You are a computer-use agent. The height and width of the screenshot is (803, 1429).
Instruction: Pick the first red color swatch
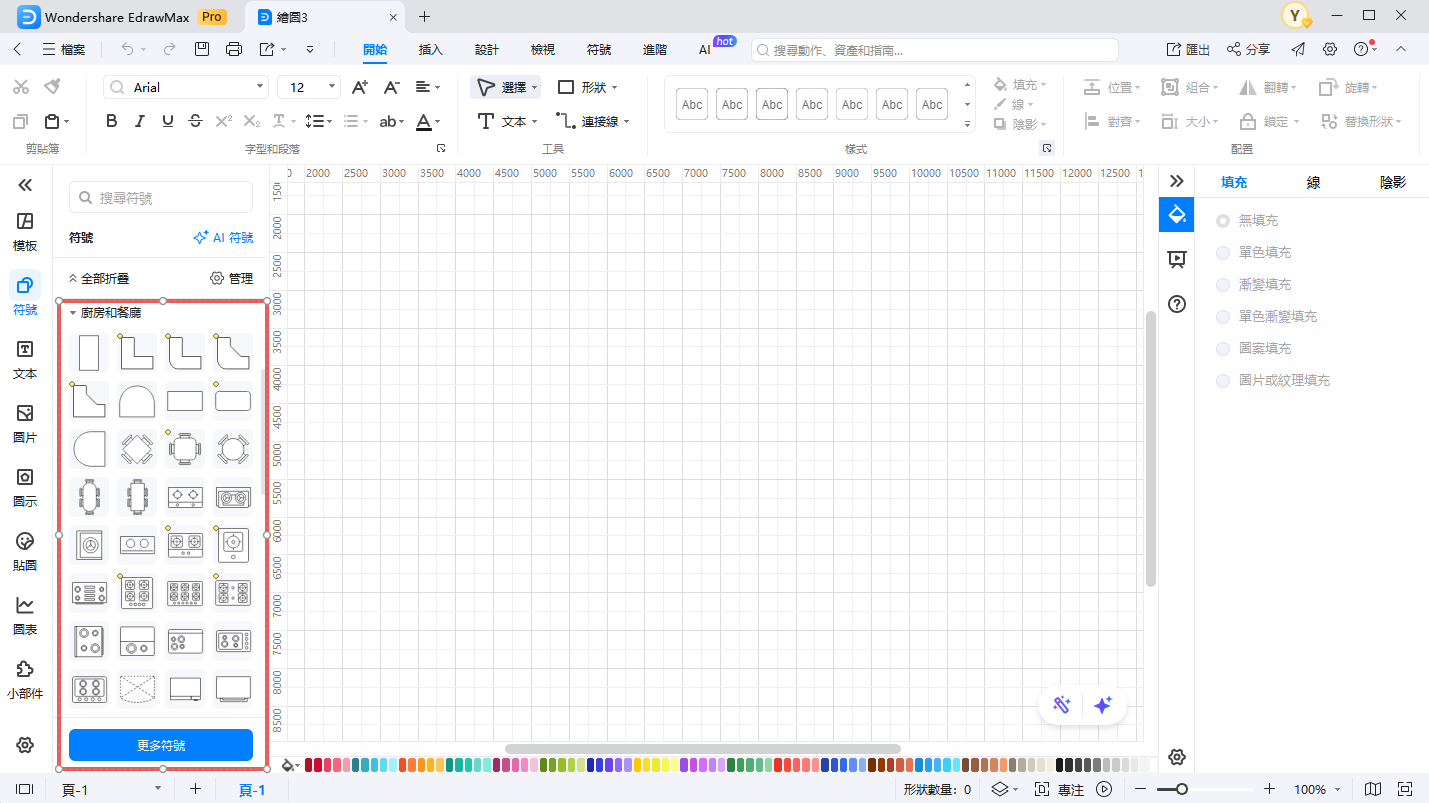(x=310, y=765)
